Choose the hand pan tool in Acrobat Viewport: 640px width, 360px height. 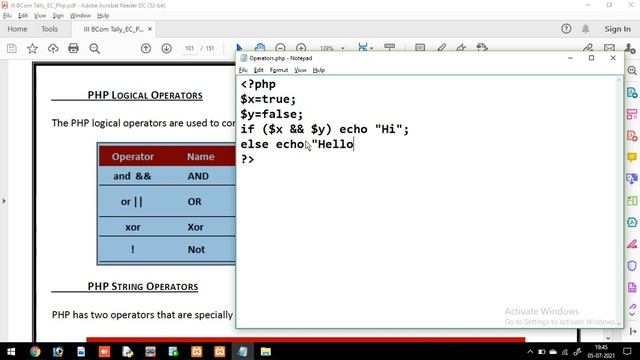(x=260, y=47)
